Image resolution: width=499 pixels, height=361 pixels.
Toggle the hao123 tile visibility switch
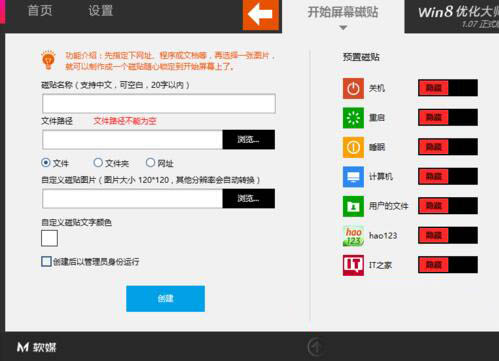click(x=448, y=235)
